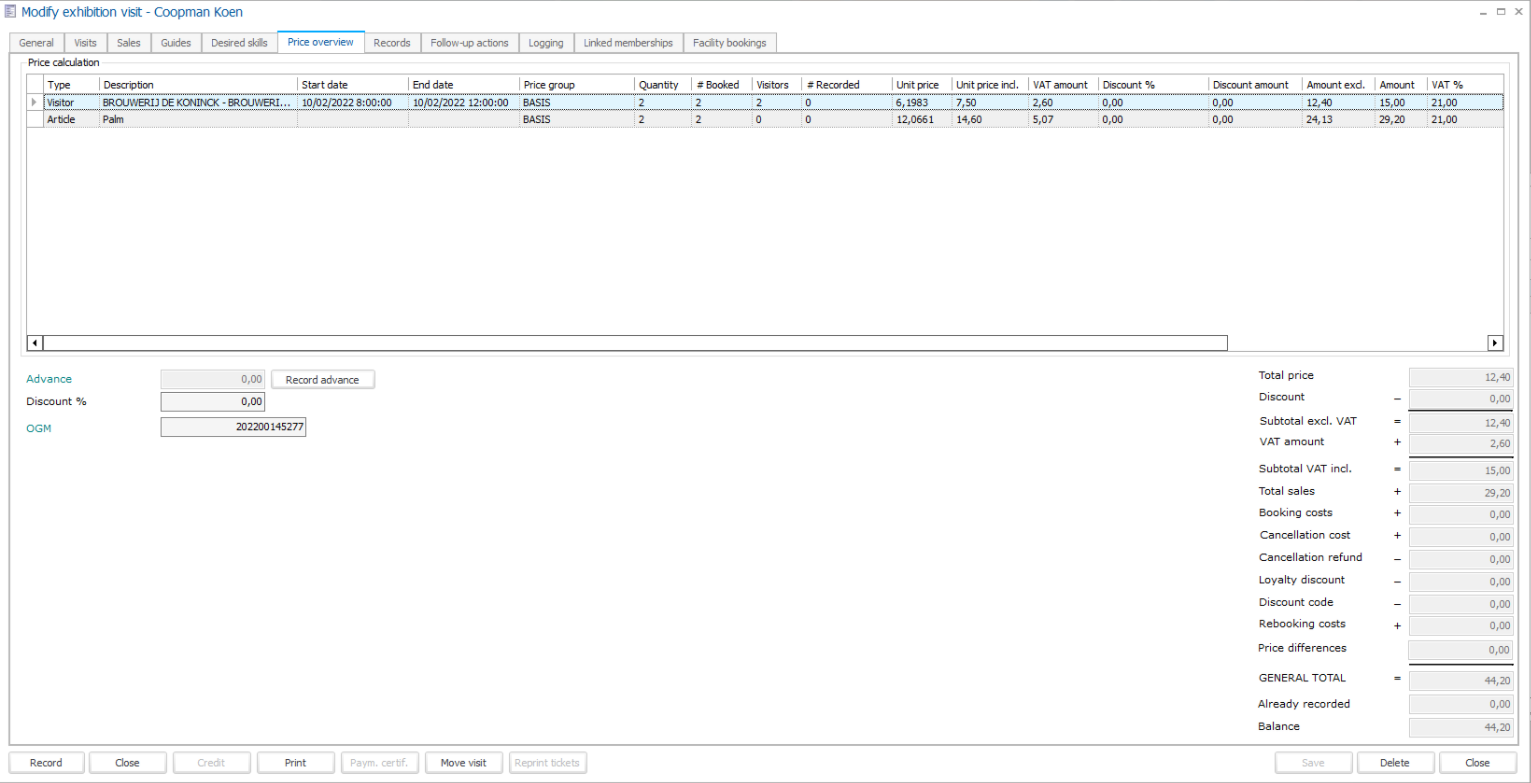
Task: Open the Visits tab
Action: [x=86, y=43]
